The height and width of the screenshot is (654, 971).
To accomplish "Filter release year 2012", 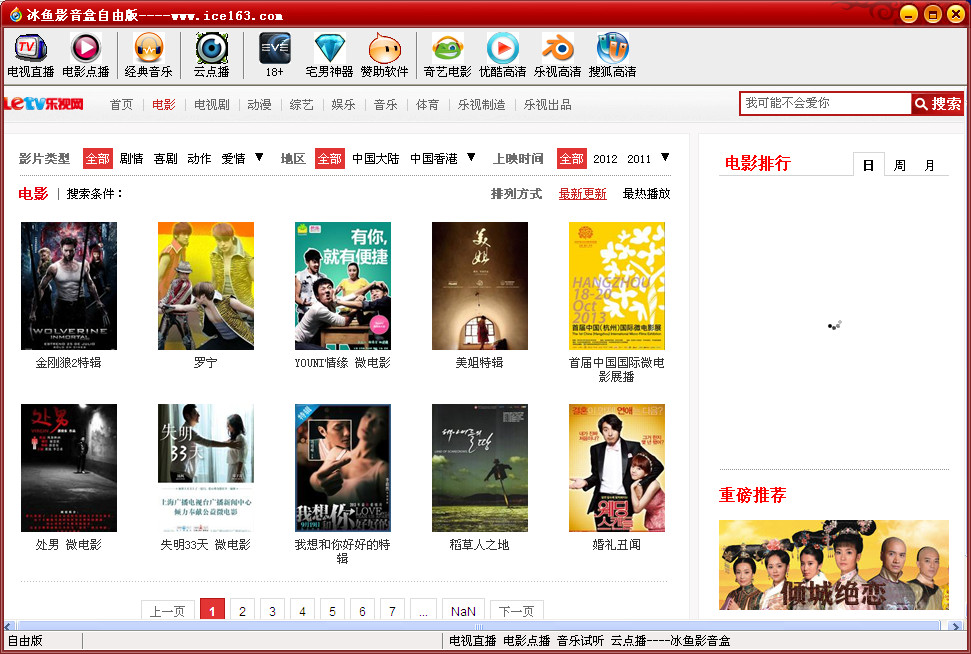I will point(605,159).
